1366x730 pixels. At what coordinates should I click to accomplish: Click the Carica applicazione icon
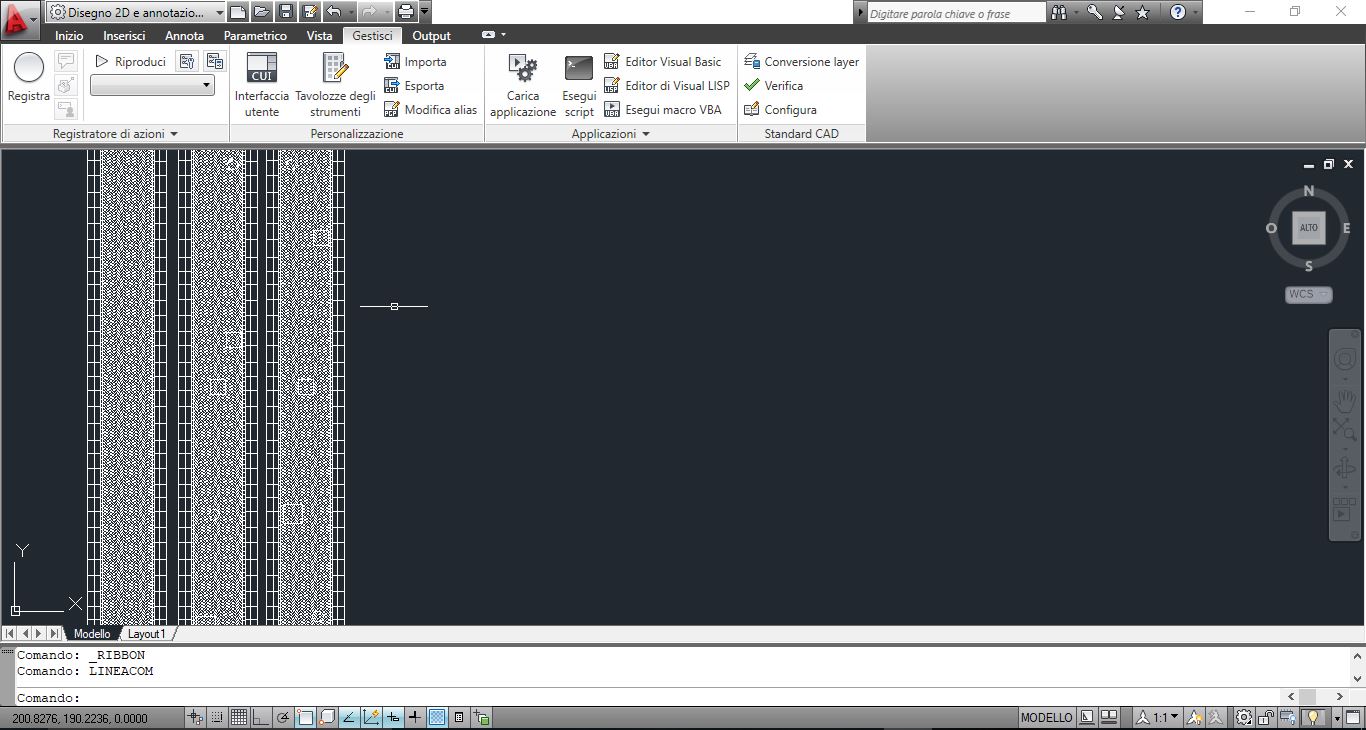coord(523,84)
